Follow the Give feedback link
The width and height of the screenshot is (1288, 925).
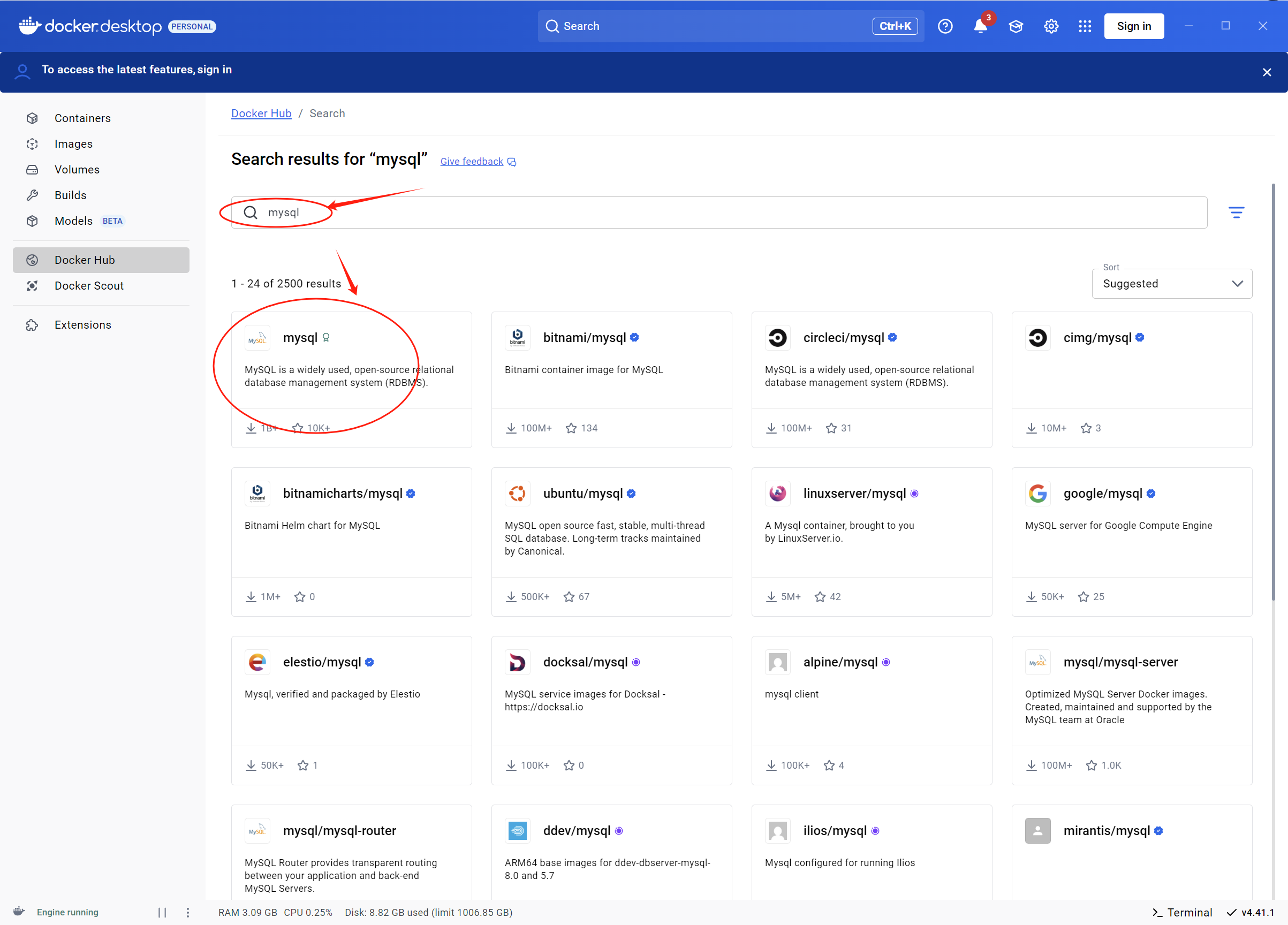tap(472, 161)
